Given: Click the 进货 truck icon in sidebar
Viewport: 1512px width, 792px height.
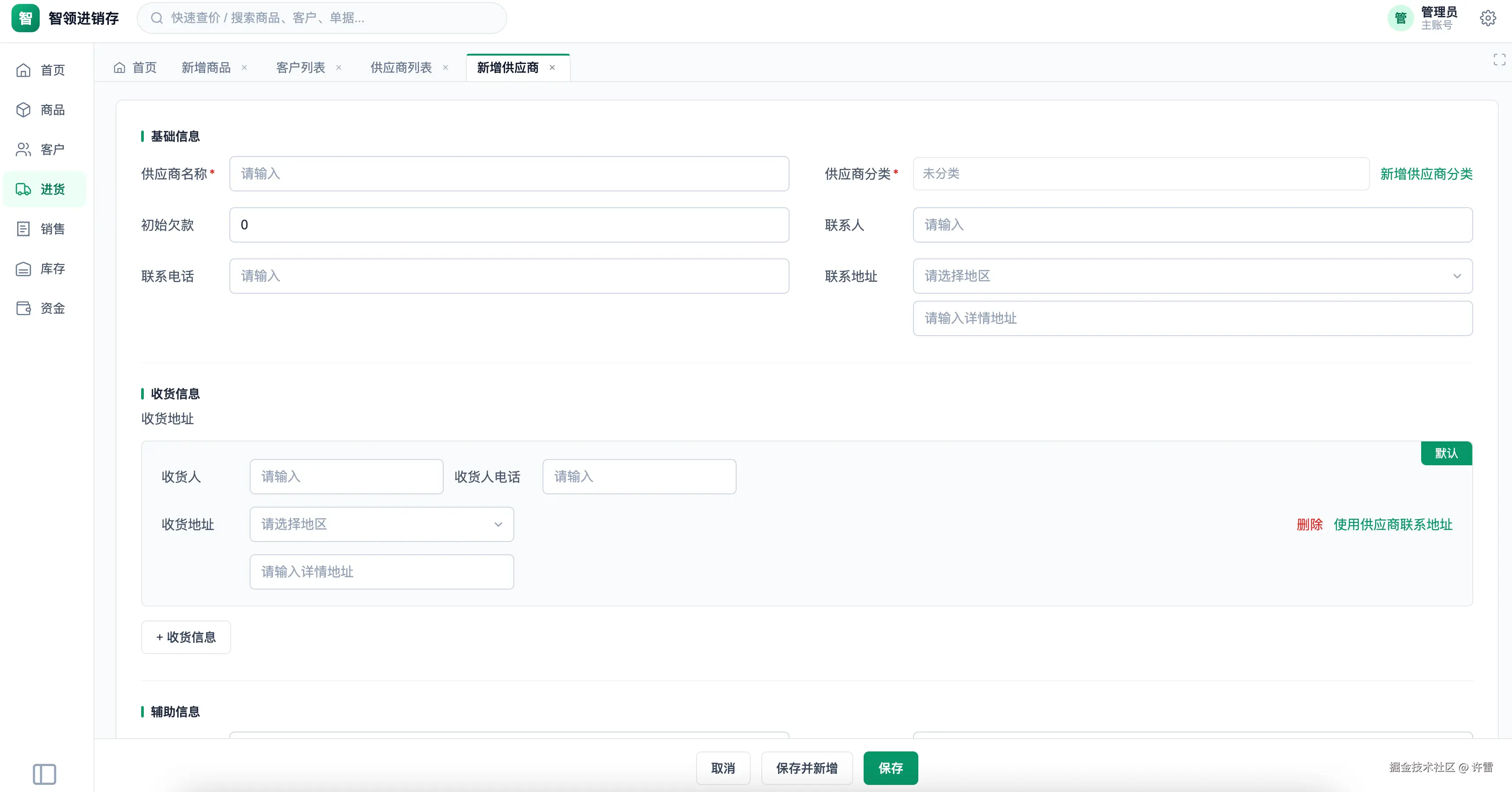Looking at the screenshot, I should pyautogui.click(x=23, y=189).
